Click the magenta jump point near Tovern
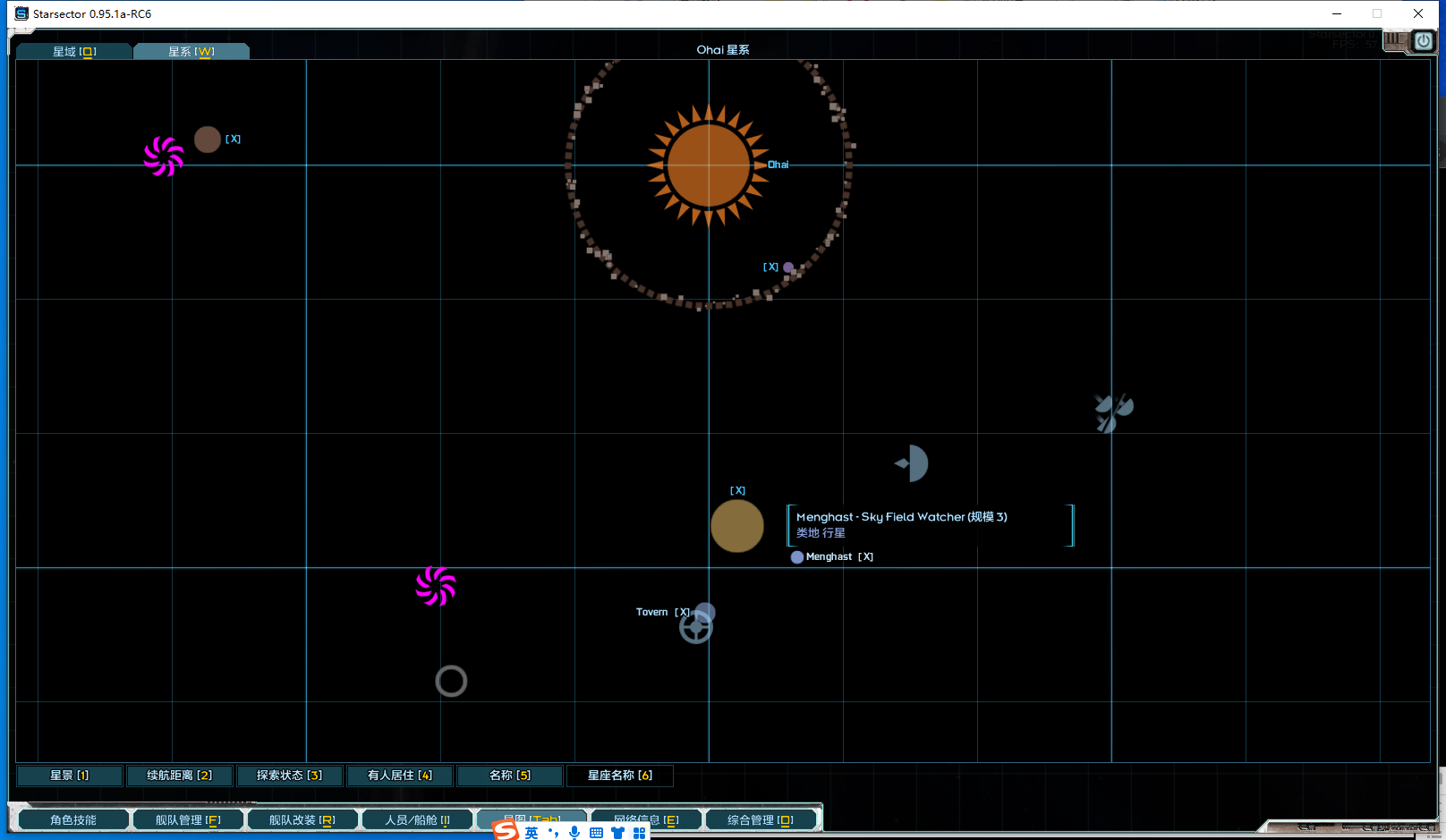 pyautogui.click(x=436, y=586)
